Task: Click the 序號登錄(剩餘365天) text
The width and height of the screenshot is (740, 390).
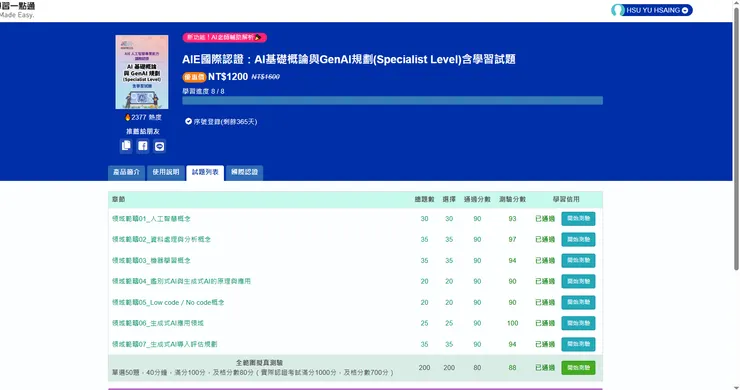Action: click(x=225, y=121)
